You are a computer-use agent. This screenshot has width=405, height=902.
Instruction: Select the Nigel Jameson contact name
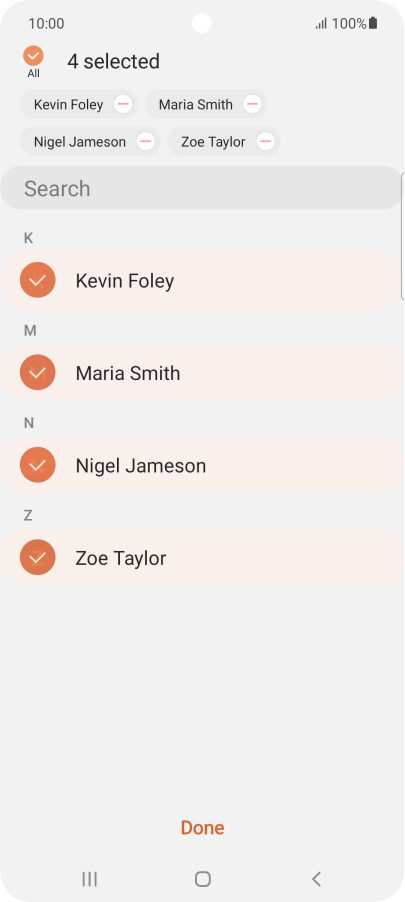(x=141, y=465)
